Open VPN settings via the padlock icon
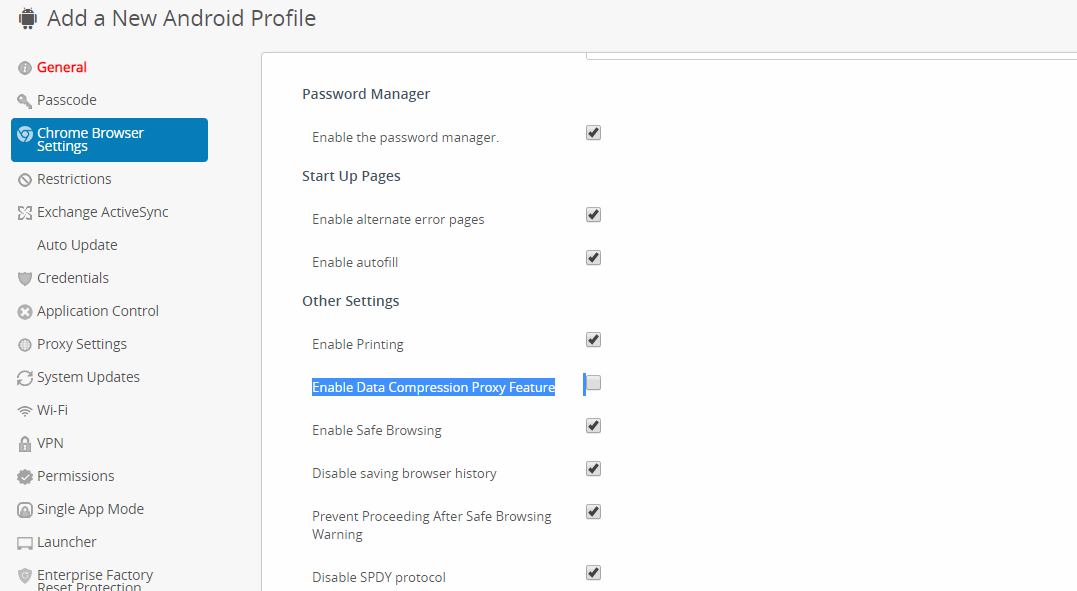1077x591 pixels. (23, 443)
